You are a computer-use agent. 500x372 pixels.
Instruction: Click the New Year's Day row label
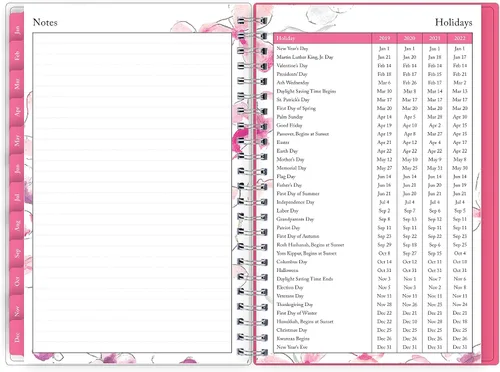coord(292,49)
